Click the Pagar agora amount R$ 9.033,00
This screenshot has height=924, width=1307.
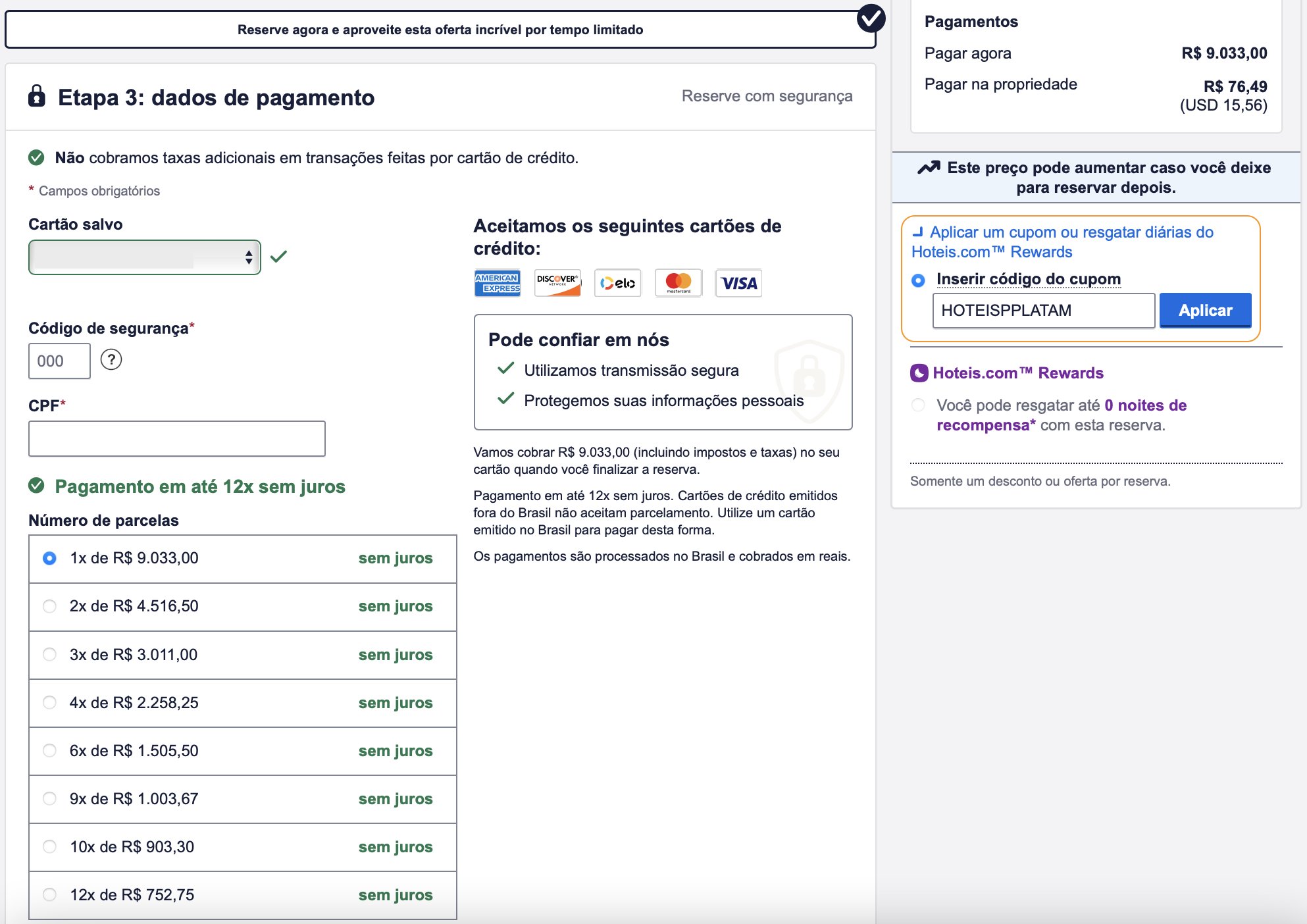click(x=1224, y=53)
